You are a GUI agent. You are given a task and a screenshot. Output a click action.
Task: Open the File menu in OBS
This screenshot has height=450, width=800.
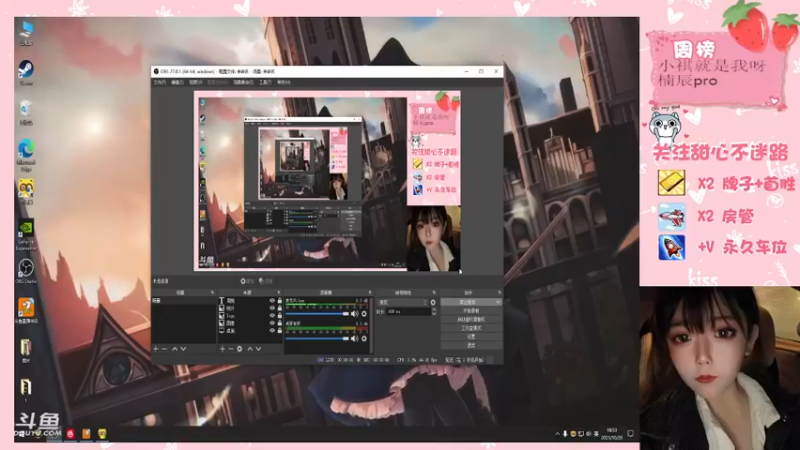point(160,82)
